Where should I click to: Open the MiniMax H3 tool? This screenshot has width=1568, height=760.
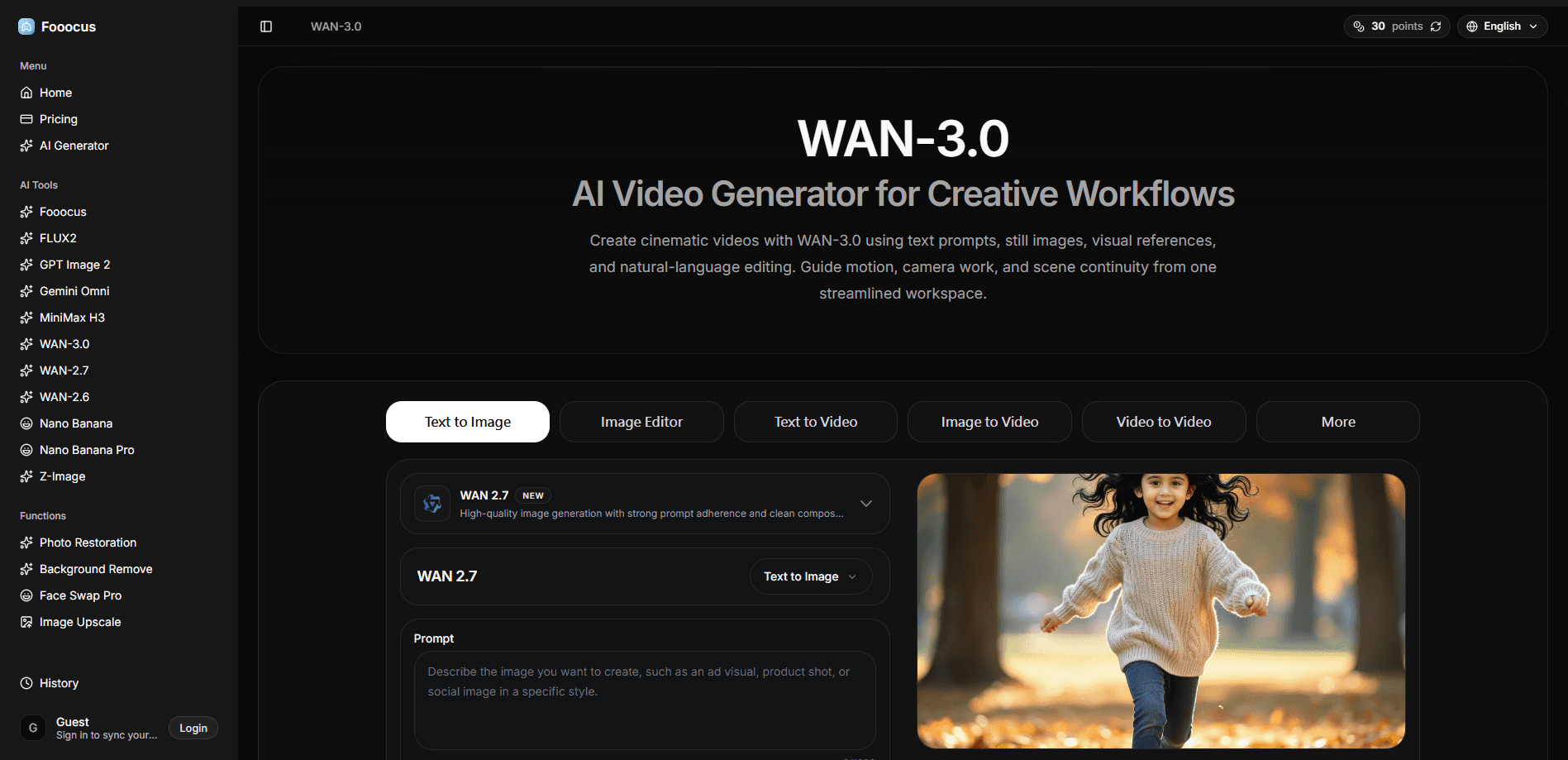[119, 318]
